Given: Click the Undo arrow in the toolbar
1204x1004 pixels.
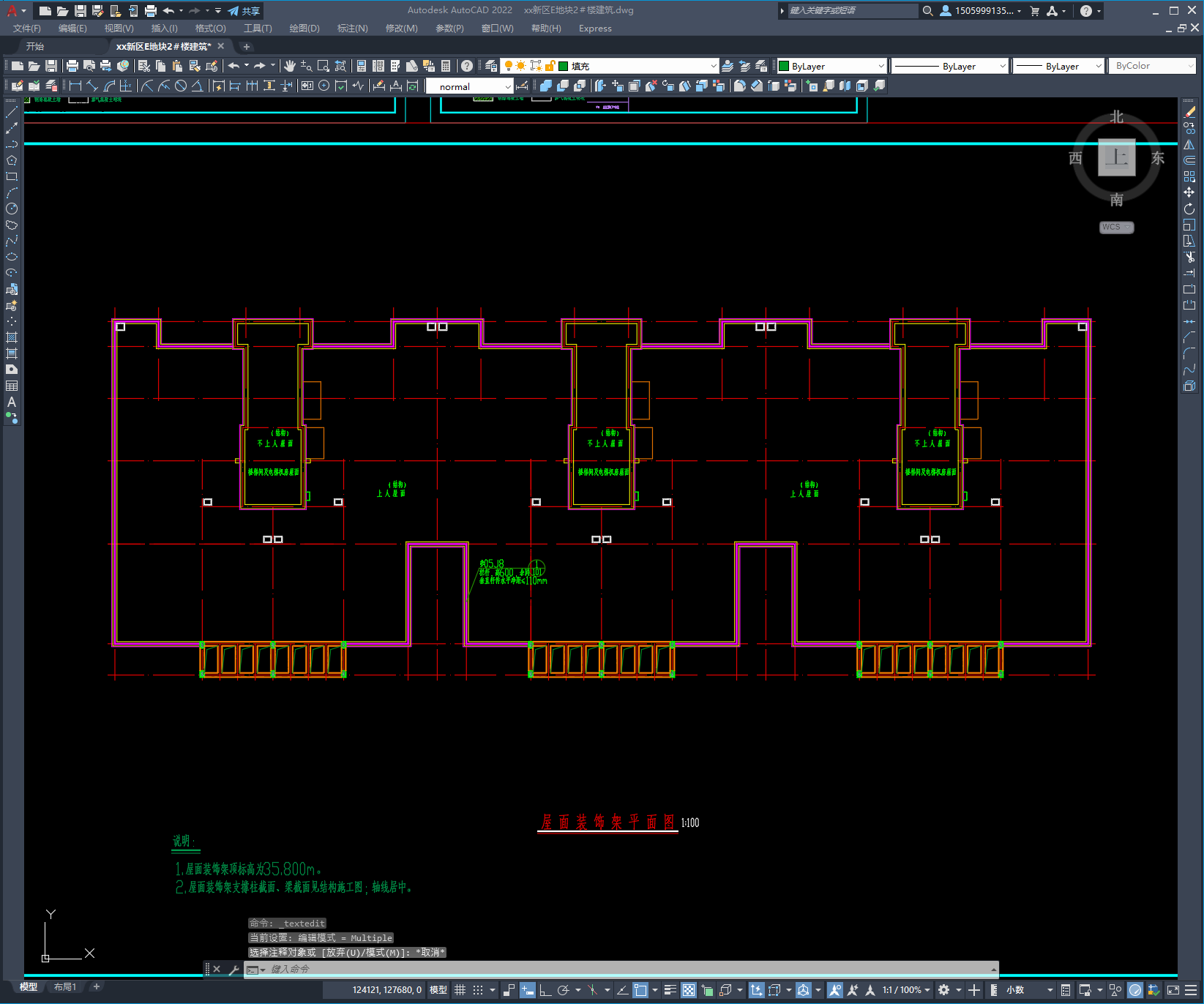Looking at the screenshot, I should pos(233,66).
